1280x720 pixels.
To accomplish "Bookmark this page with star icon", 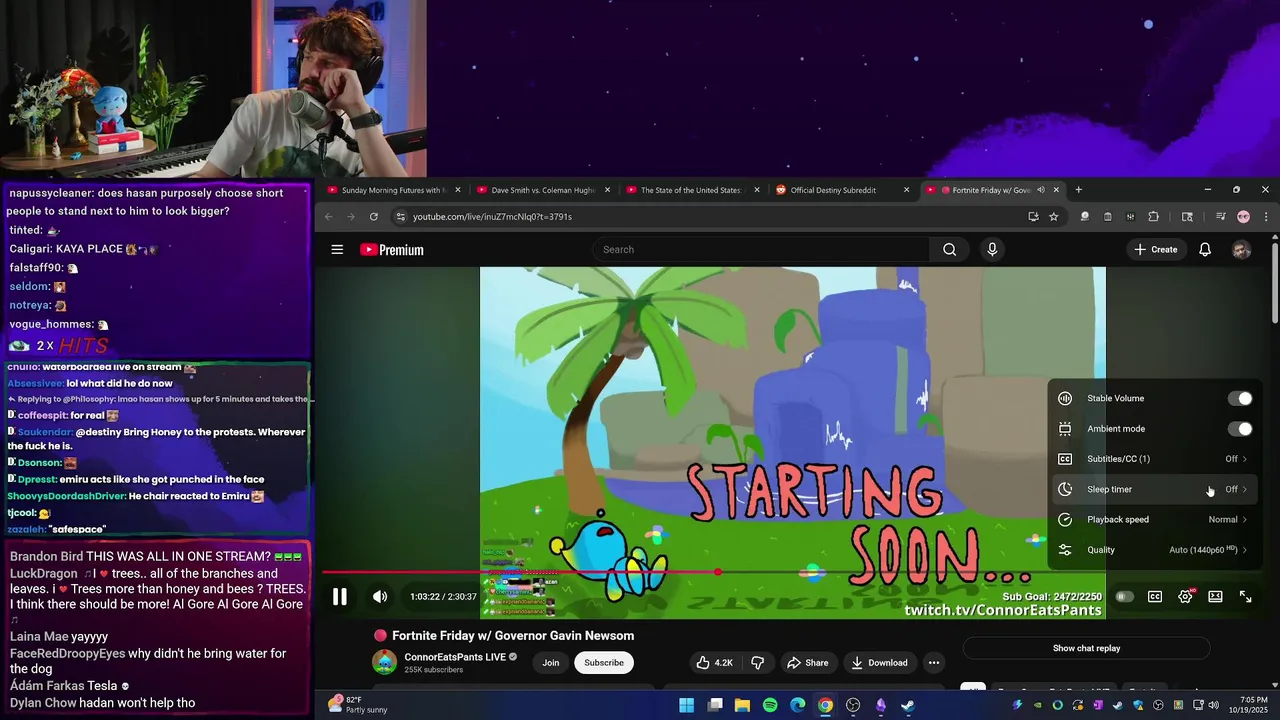I will [x=1053, y=216].
